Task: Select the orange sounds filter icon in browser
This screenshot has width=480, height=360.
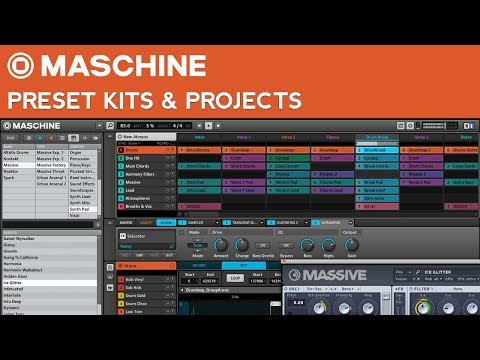Action: pyautogui.click(x=51, y=138)
